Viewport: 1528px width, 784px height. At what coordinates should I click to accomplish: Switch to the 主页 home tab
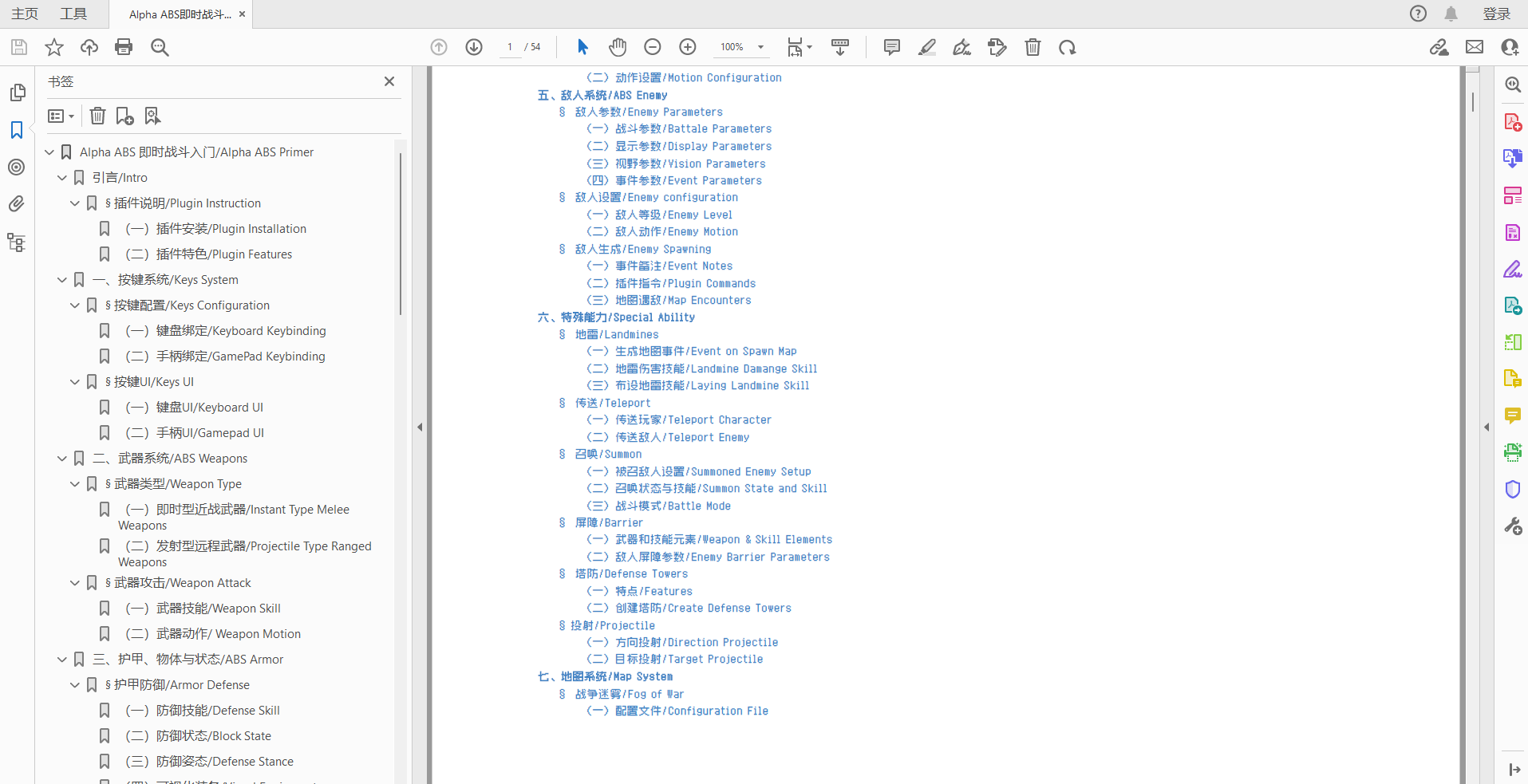coord(25,14)
